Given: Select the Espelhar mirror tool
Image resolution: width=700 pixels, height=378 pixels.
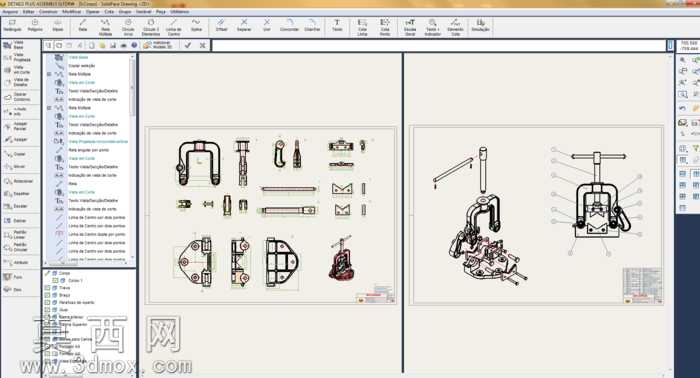Looking at the screenshot, I should point(17,194).
